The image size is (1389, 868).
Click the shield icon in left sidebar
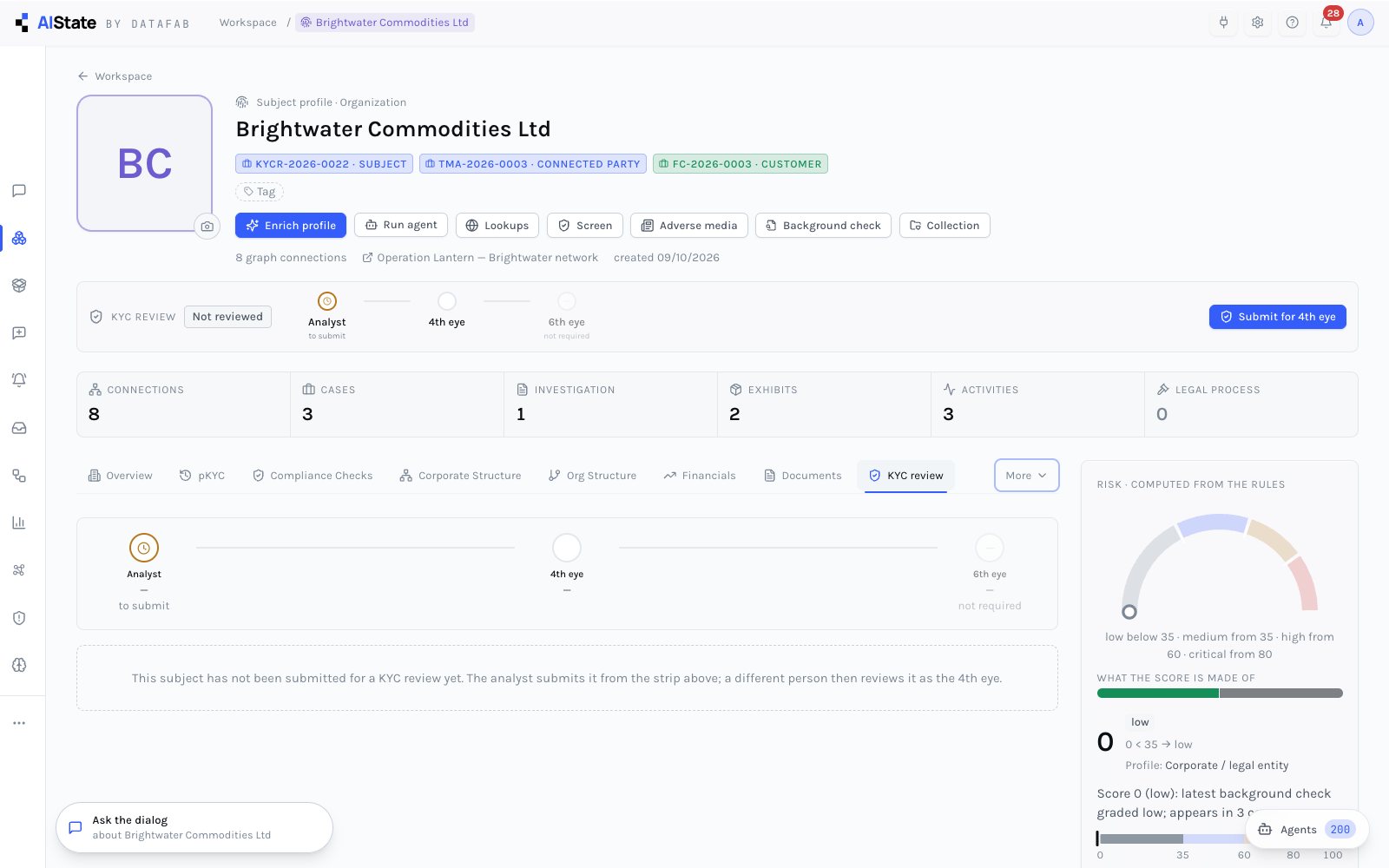point(19,618)
